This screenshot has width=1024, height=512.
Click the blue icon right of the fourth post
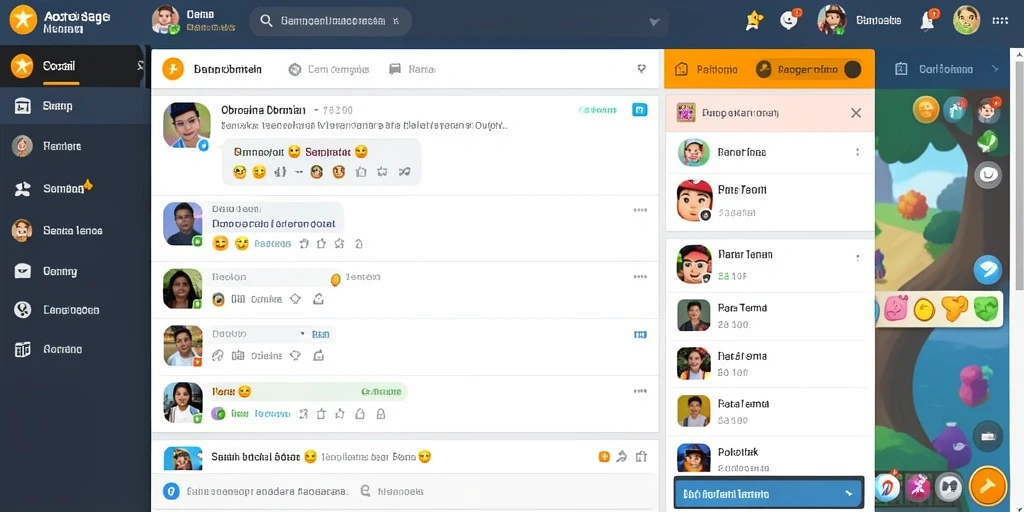640,334
